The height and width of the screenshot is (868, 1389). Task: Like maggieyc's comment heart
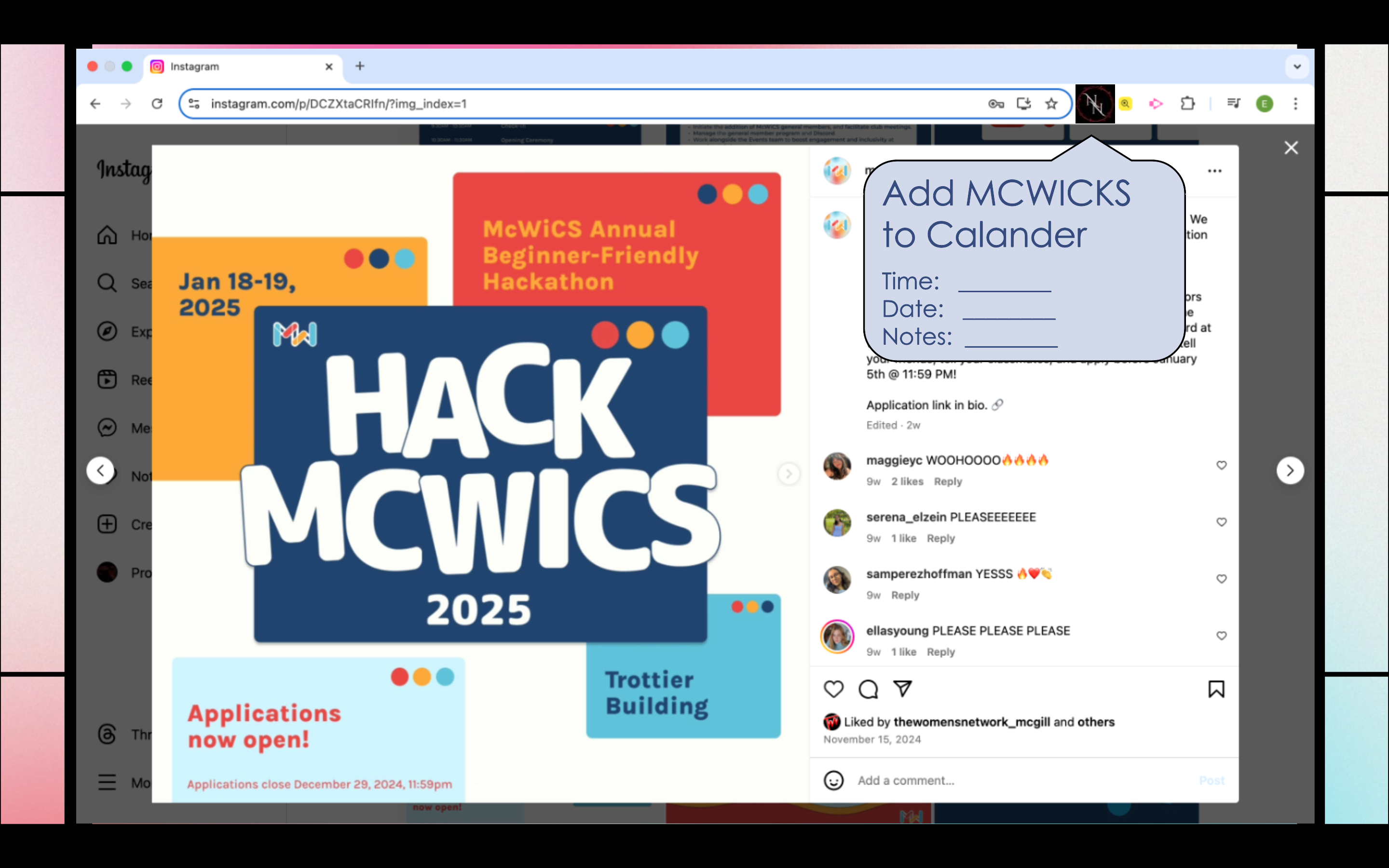click(x=1221, y=465)
